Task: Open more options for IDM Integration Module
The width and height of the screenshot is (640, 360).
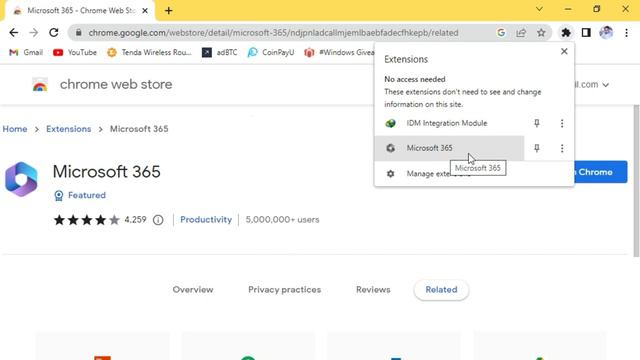Action: point(562,123)
